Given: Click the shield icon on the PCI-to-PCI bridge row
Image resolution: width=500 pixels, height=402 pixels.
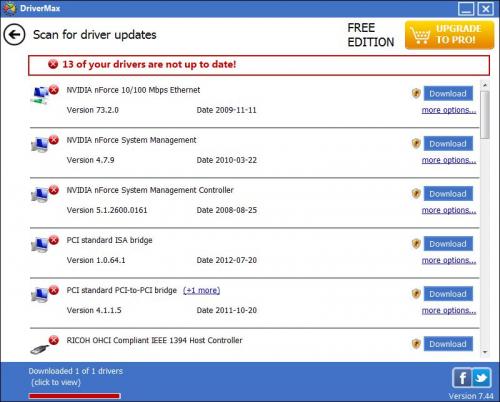Looking at the screenshot, I should coord(416,294).
